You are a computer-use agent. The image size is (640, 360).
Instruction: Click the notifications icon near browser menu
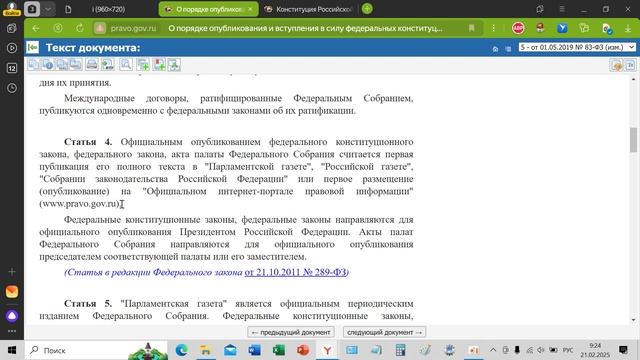pos(540,9)
